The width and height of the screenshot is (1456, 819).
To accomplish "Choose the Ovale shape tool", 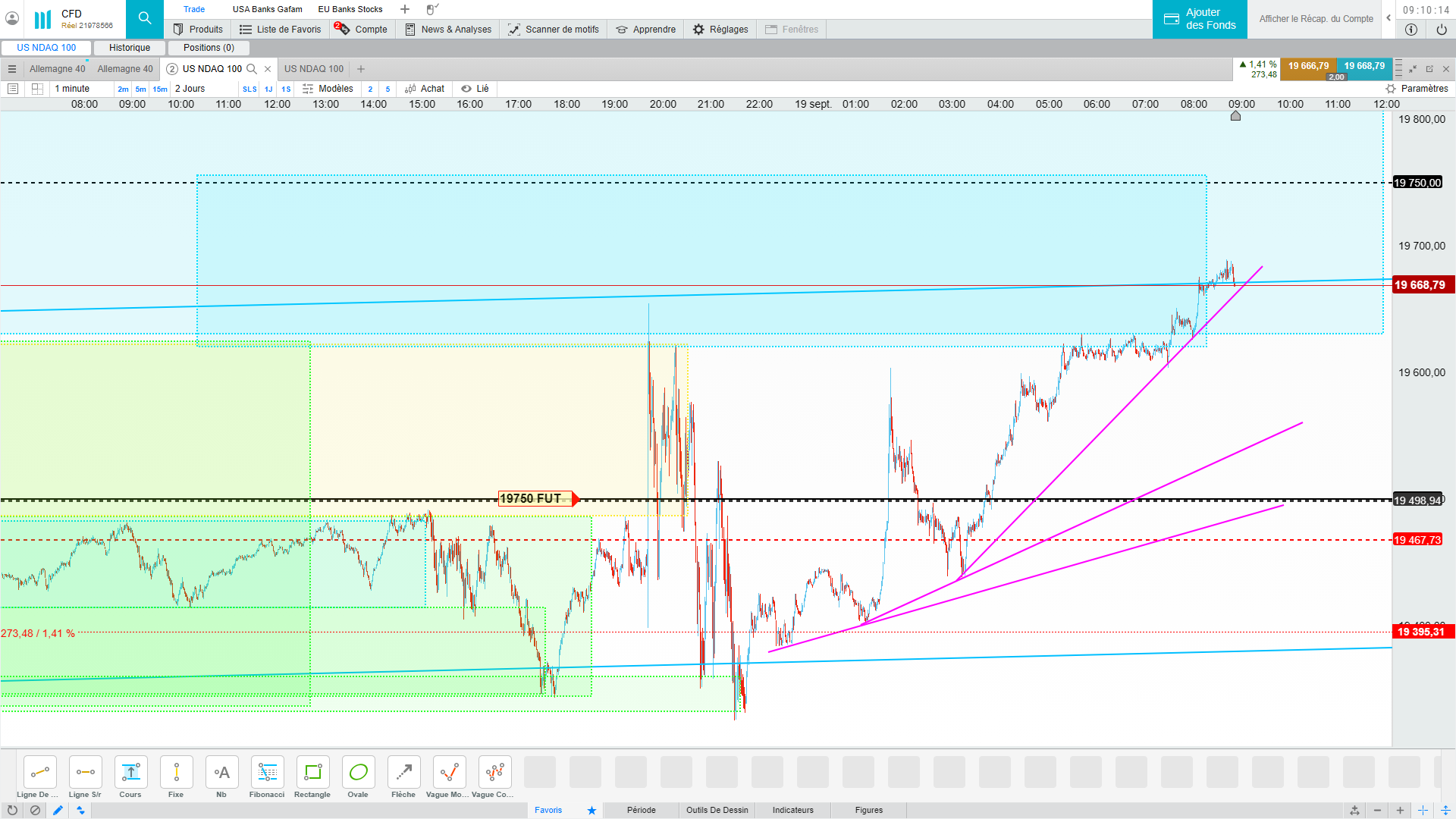I will tap(358, 773).
